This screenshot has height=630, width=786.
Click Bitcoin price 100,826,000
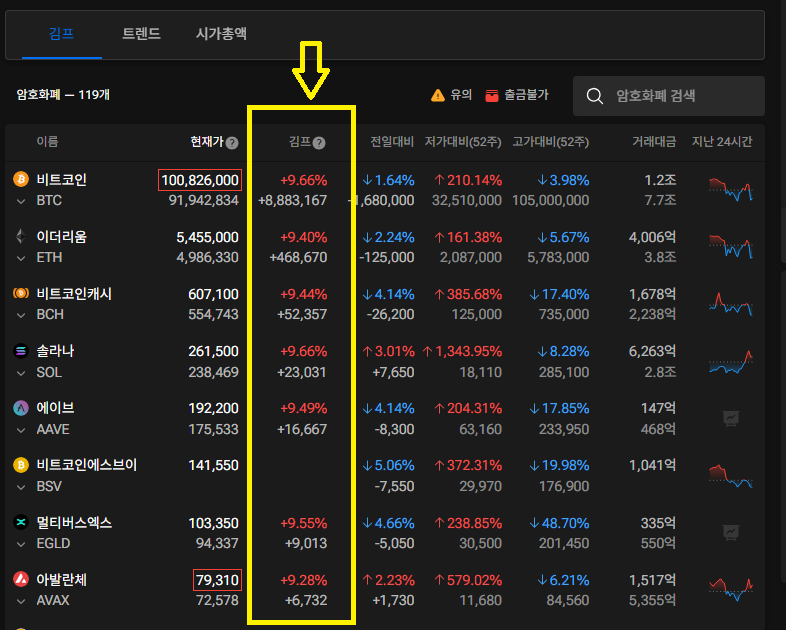pos(200,180)
